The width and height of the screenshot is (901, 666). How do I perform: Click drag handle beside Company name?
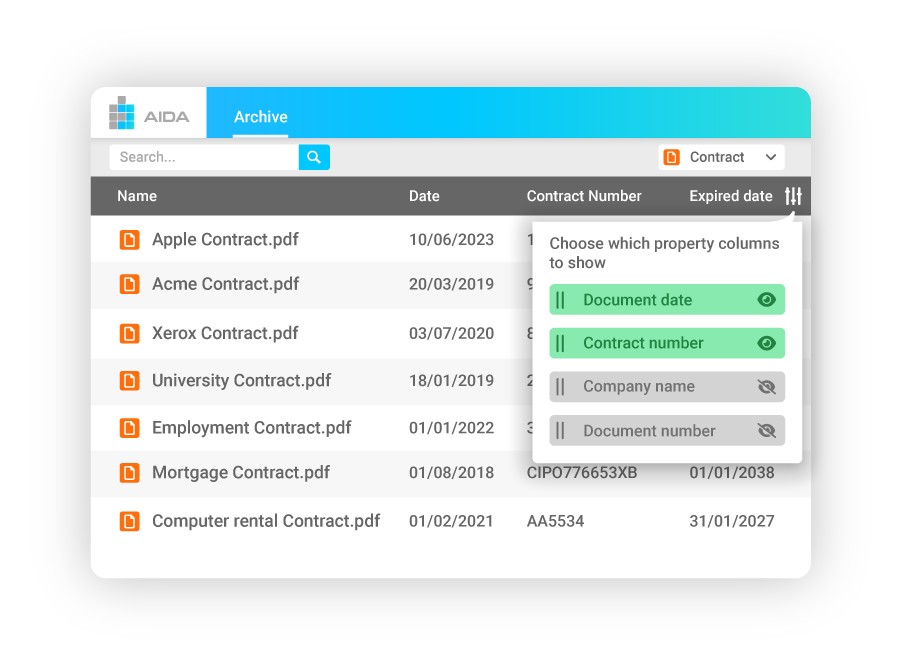(561, 387)
